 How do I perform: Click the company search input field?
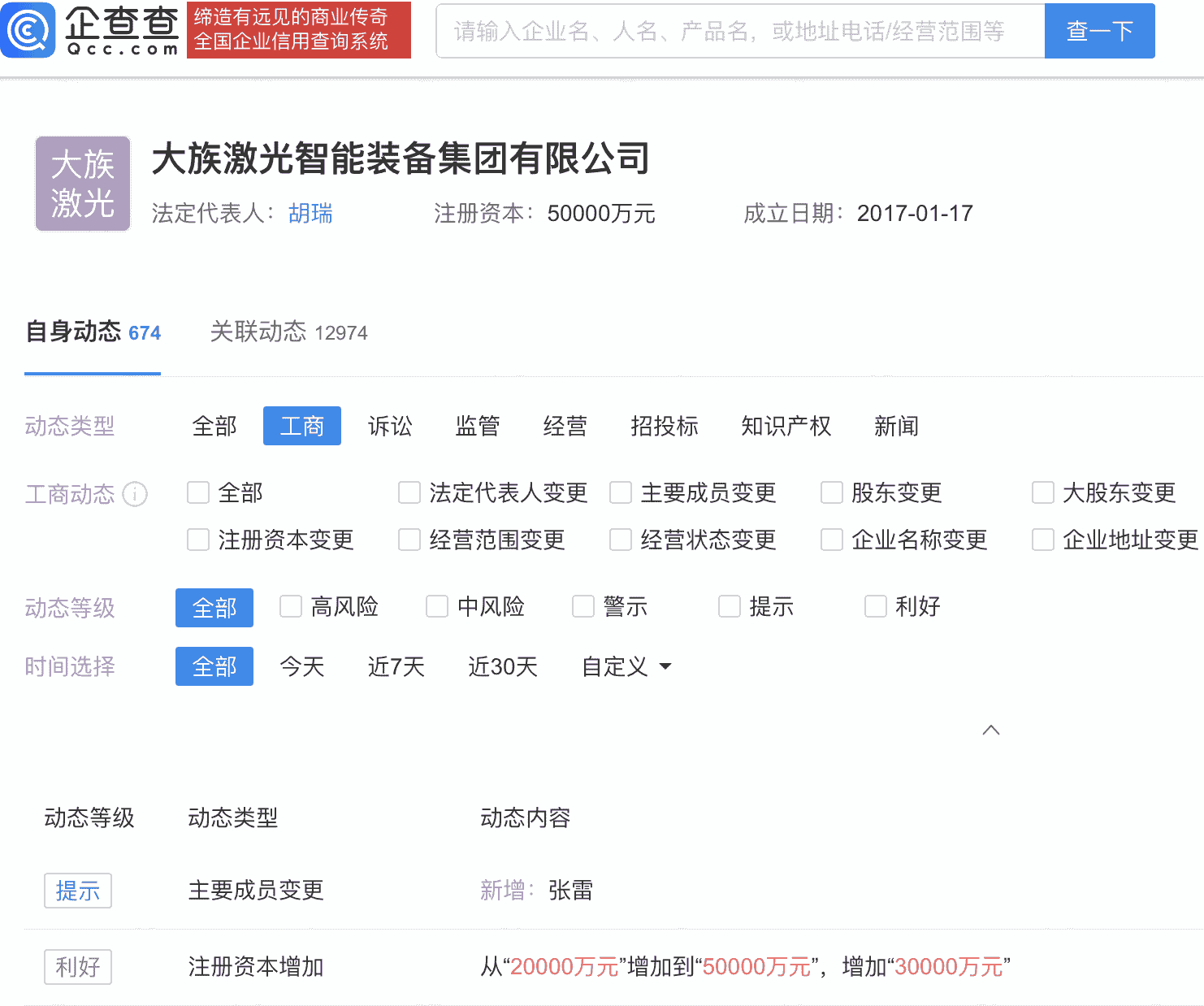point(739,31)
